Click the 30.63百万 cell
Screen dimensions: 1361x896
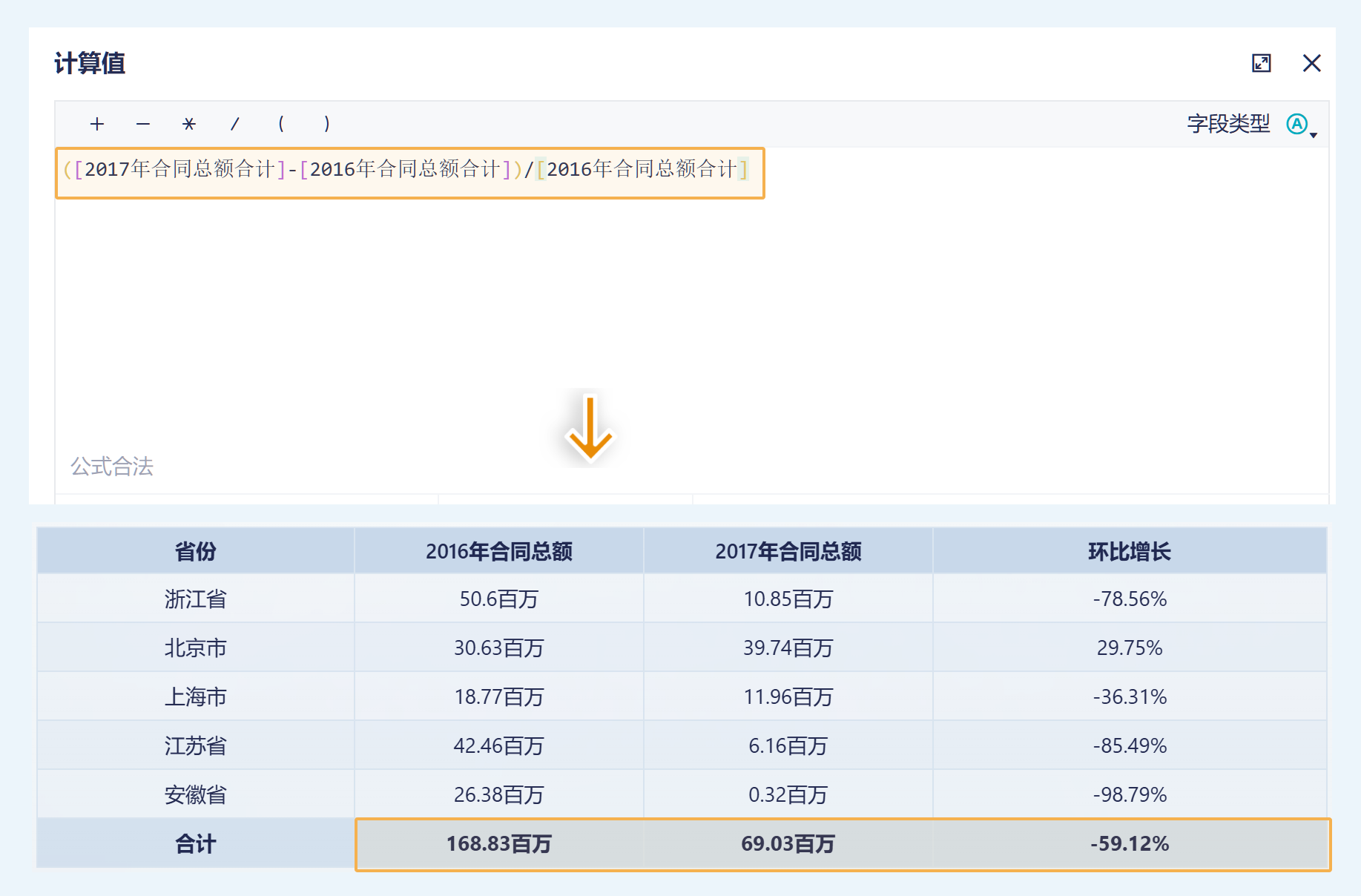pos(499,648)
